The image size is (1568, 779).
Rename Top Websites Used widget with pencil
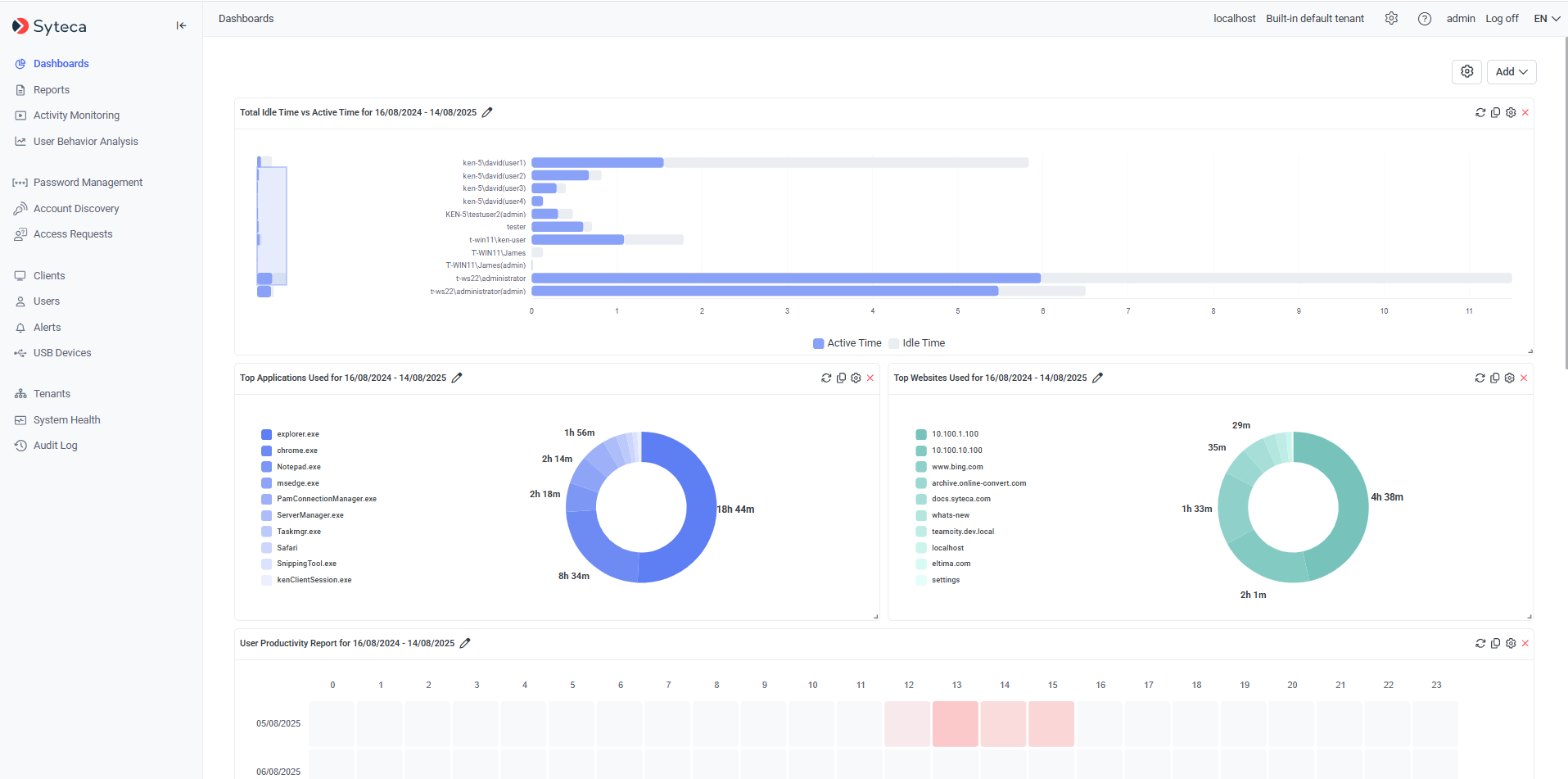(x=1098, y=378)
